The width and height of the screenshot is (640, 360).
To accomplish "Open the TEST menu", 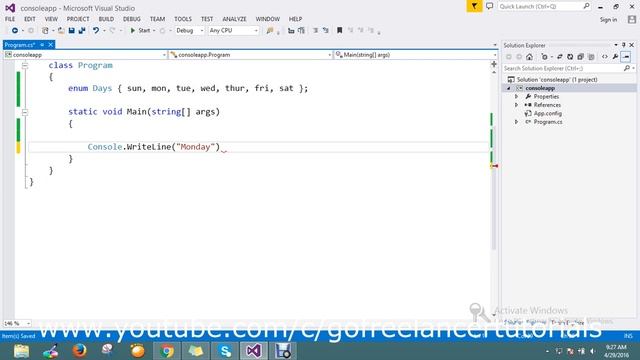I will [207, 19].
